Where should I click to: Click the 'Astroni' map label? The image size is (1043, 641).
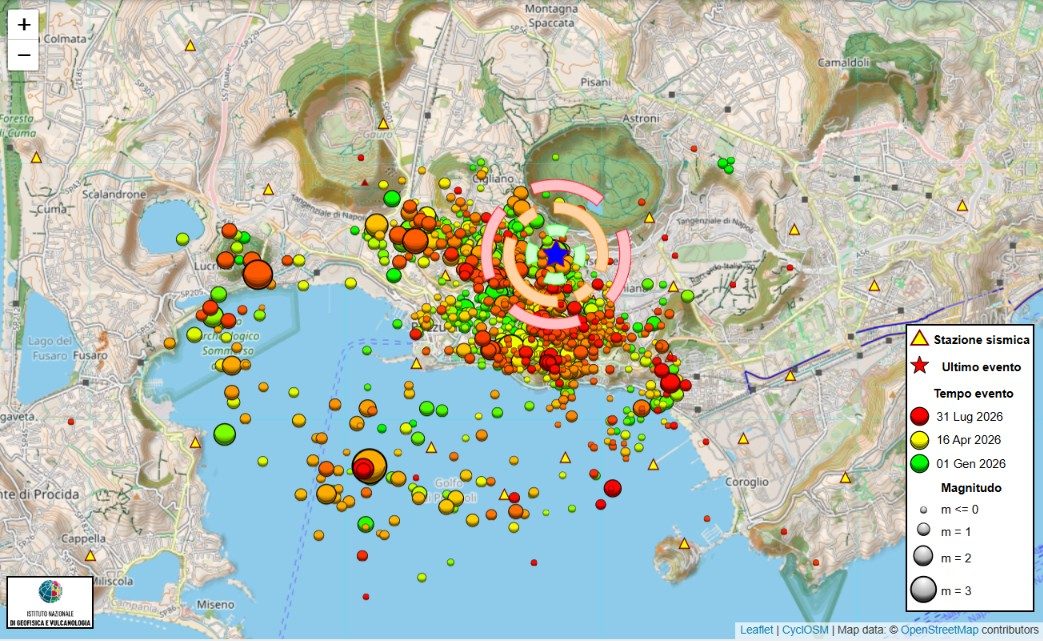[641, 118]
